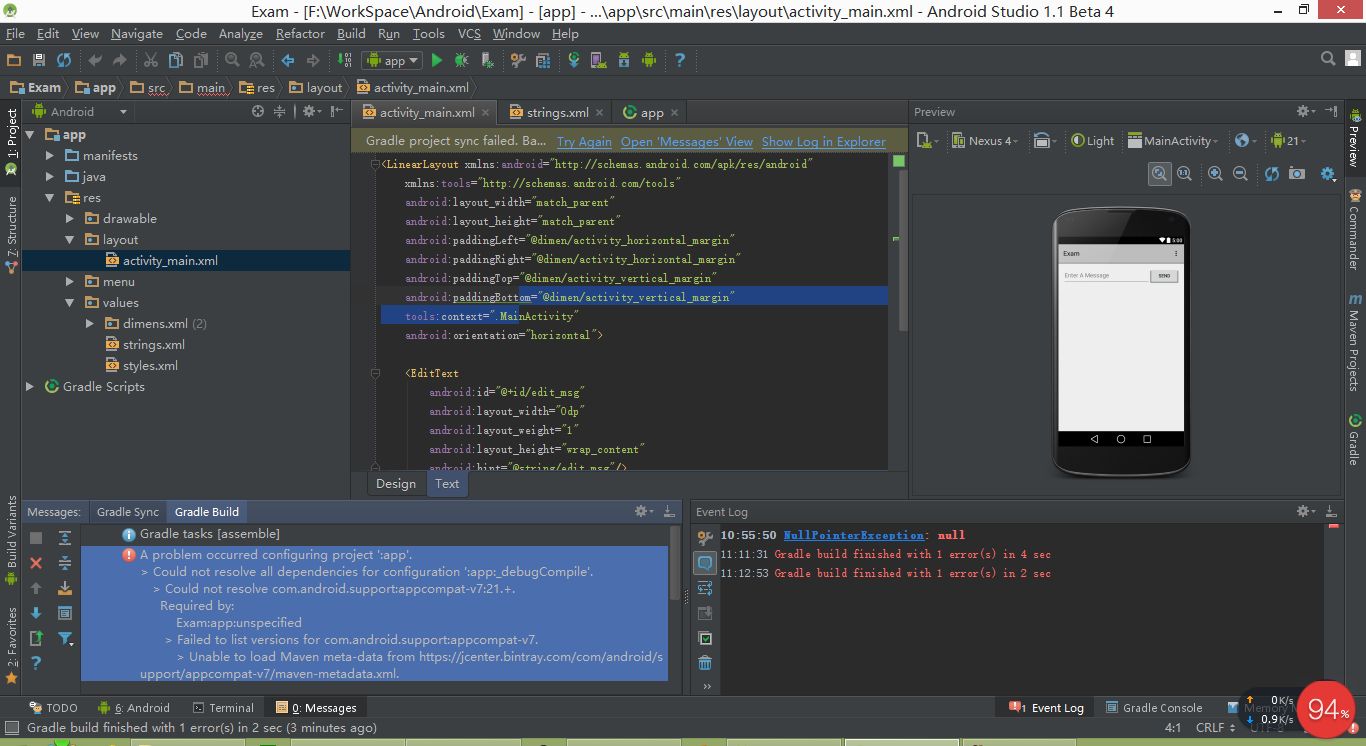Open the API level 21 dropdown

1290,140
